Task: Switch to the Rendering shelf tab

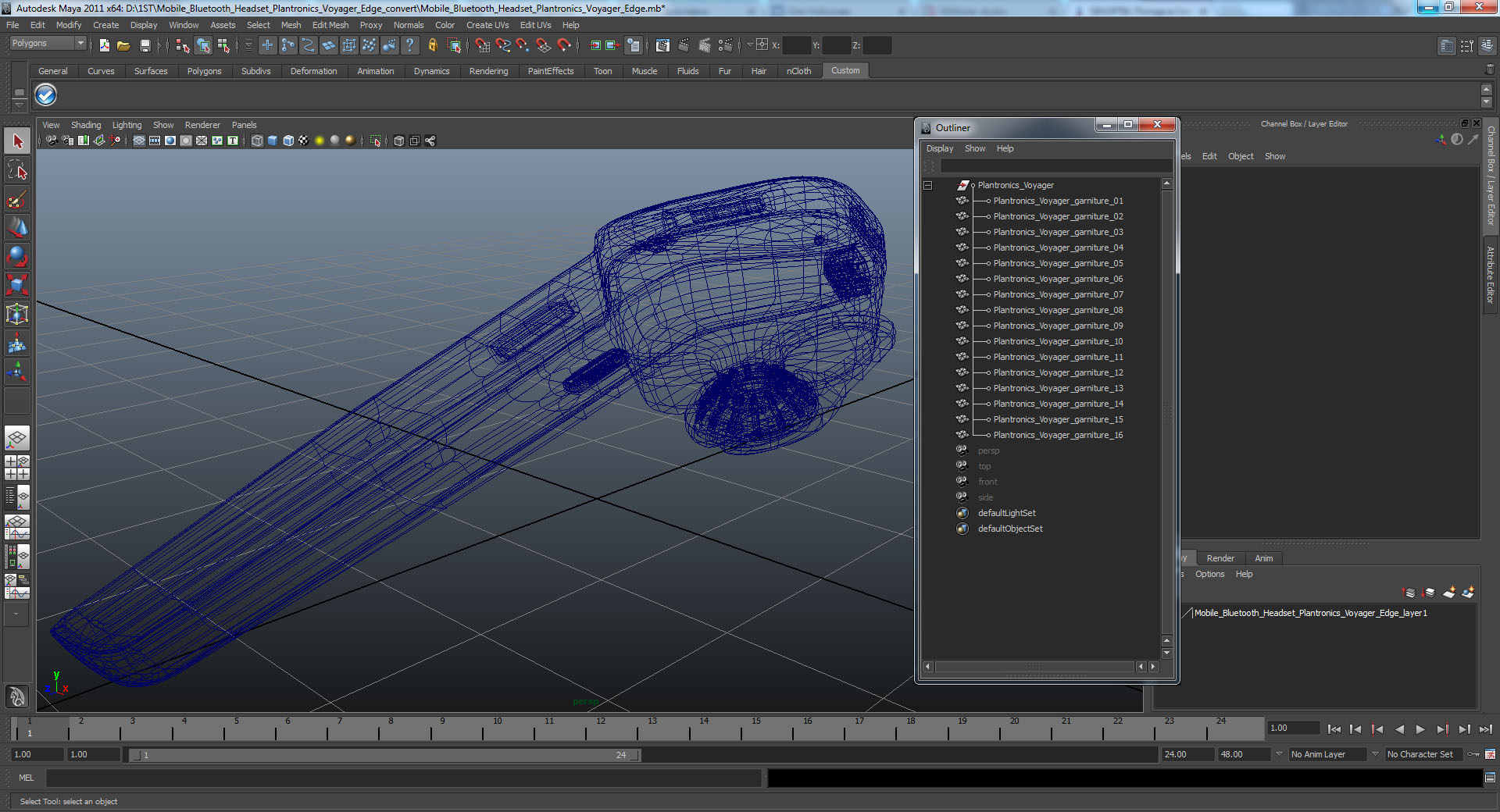Action: [488, 71]
